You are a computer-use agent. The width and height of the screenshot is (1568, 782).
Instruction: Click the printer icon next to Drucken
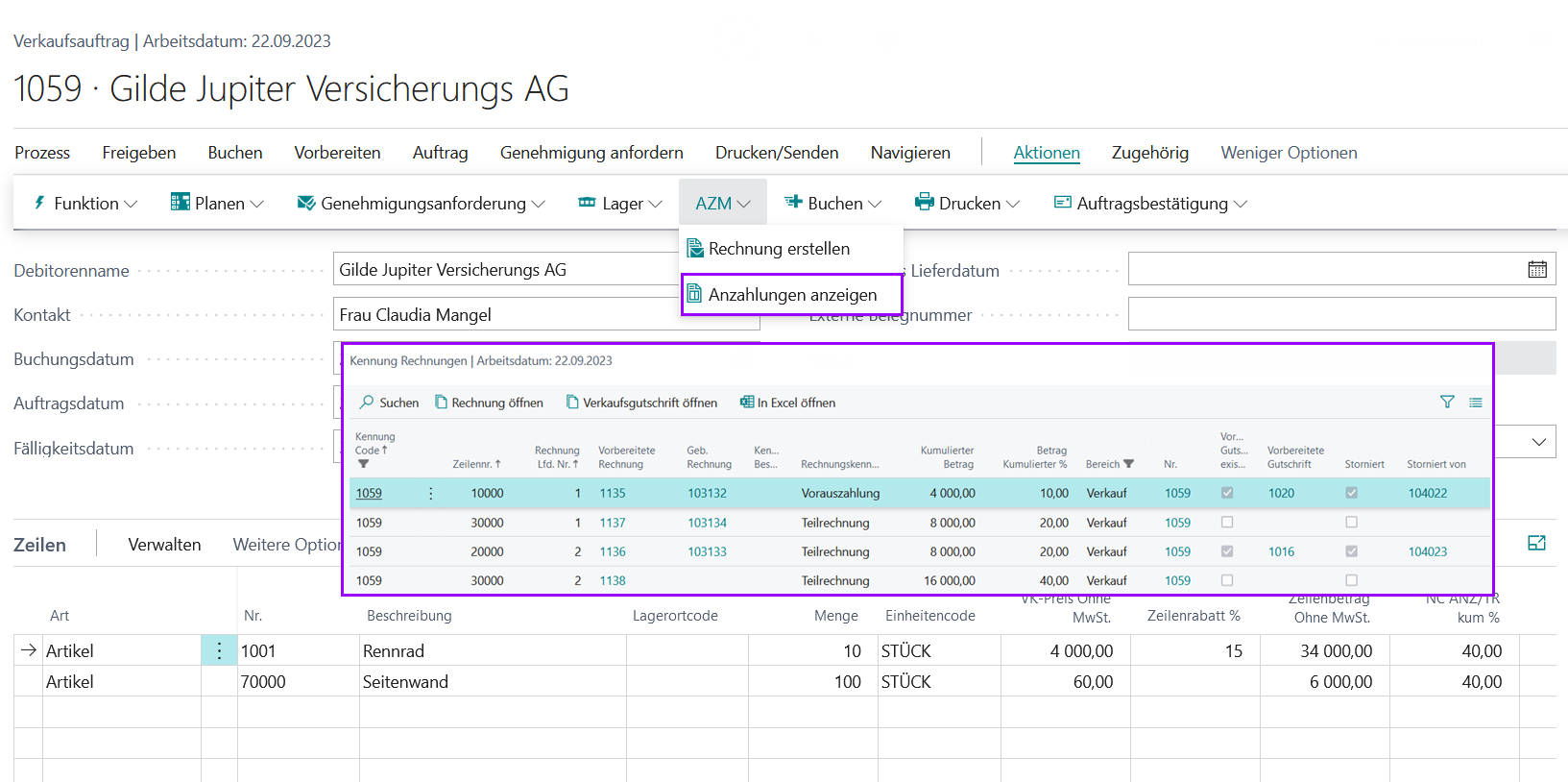coord(924,202)
